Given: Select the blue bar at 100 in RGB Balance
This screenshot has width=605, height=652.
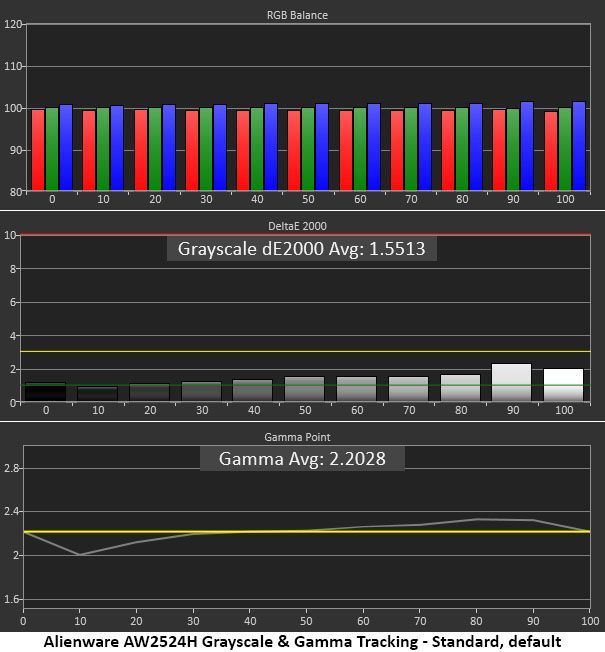Looking at the screenshot, I should pyautogui.click(x=579, y=146).
